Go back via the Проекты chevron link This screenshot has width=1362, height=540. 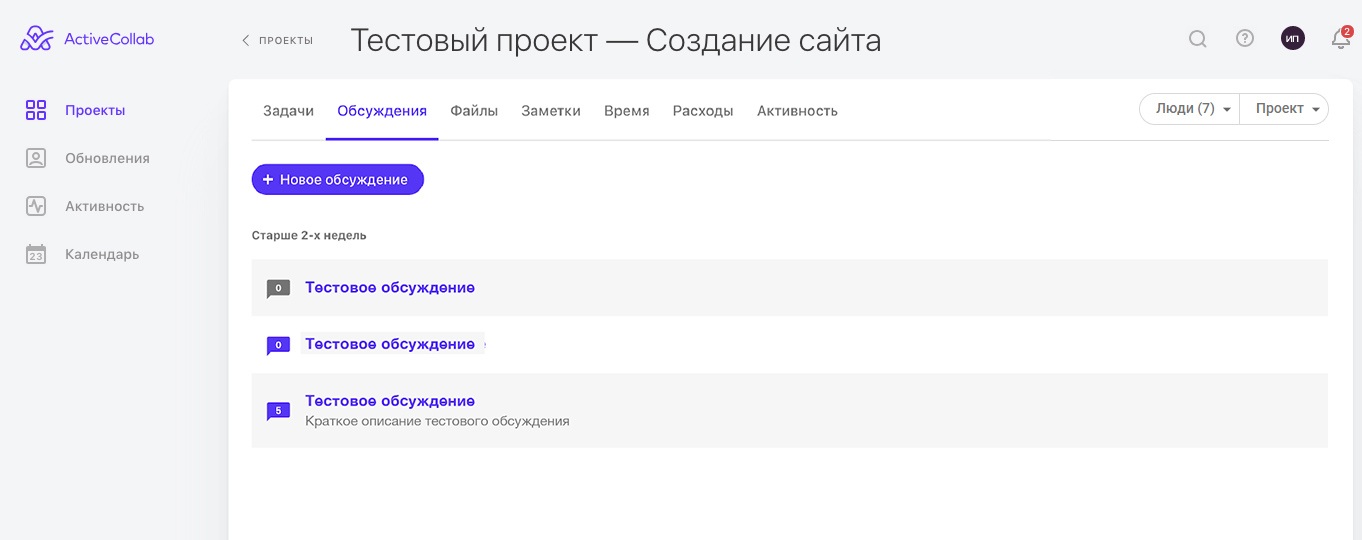pos(277,40)
